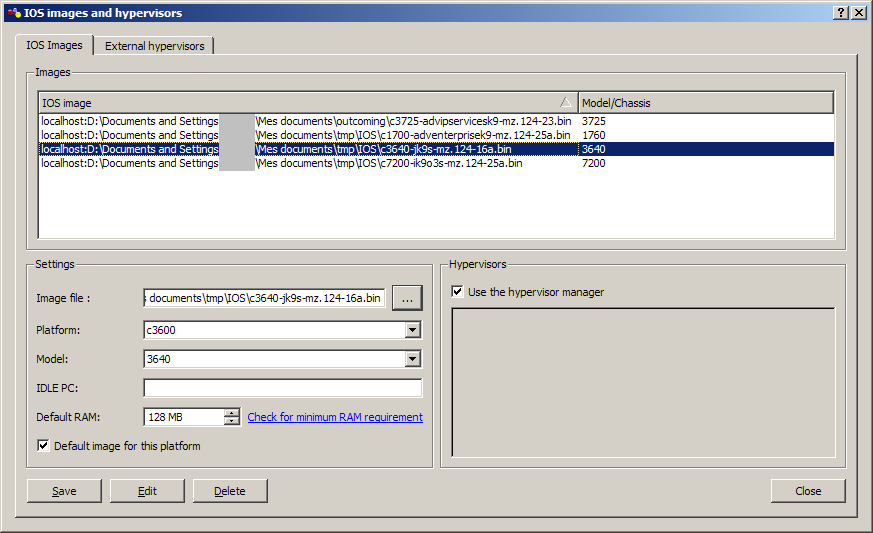
Task: Click the browse button next to Image file
Action: 406,298
